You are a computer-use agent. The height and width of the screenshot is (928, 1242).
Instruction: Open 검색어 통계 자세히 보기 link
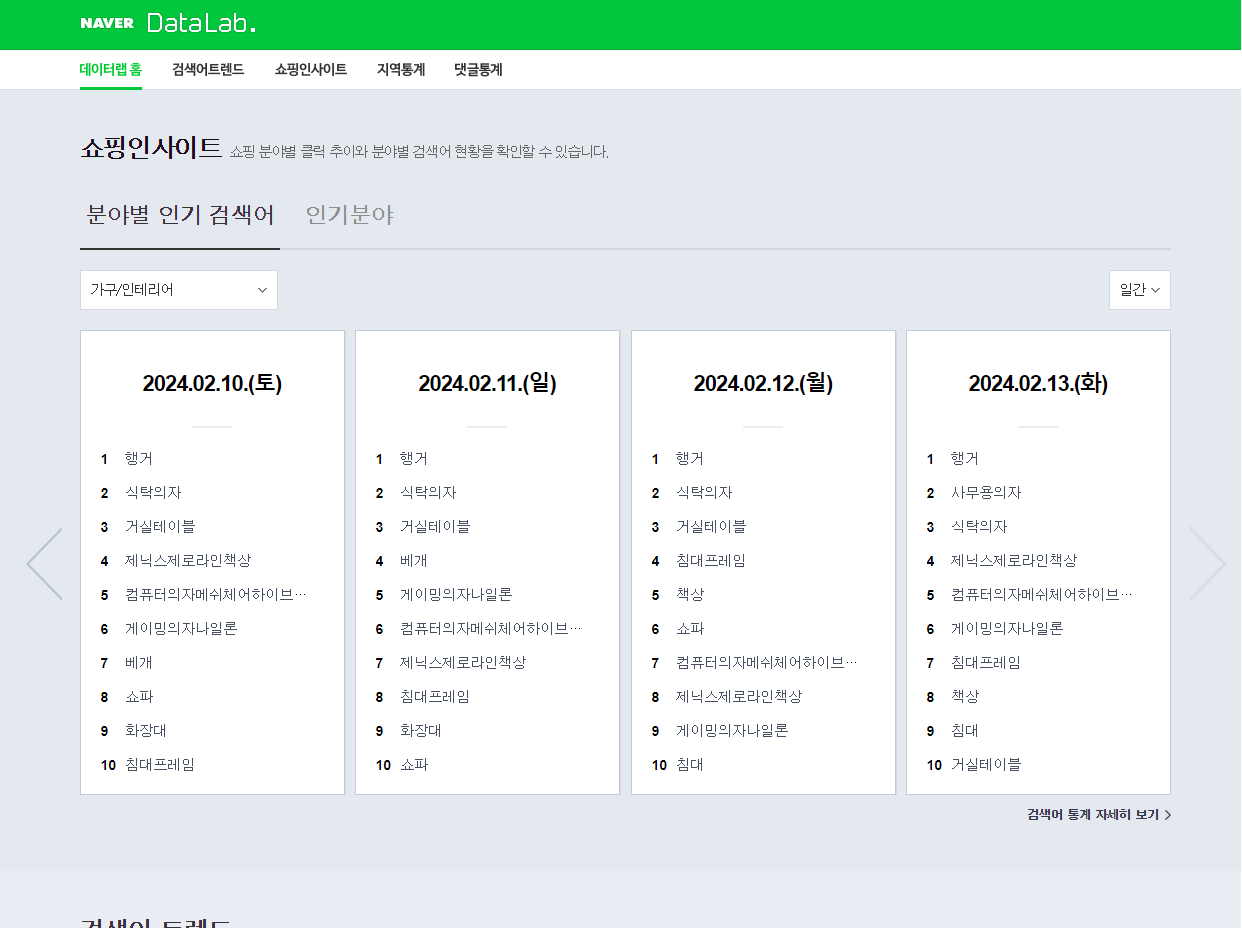pyautogui.click(x=1099, y=815)
